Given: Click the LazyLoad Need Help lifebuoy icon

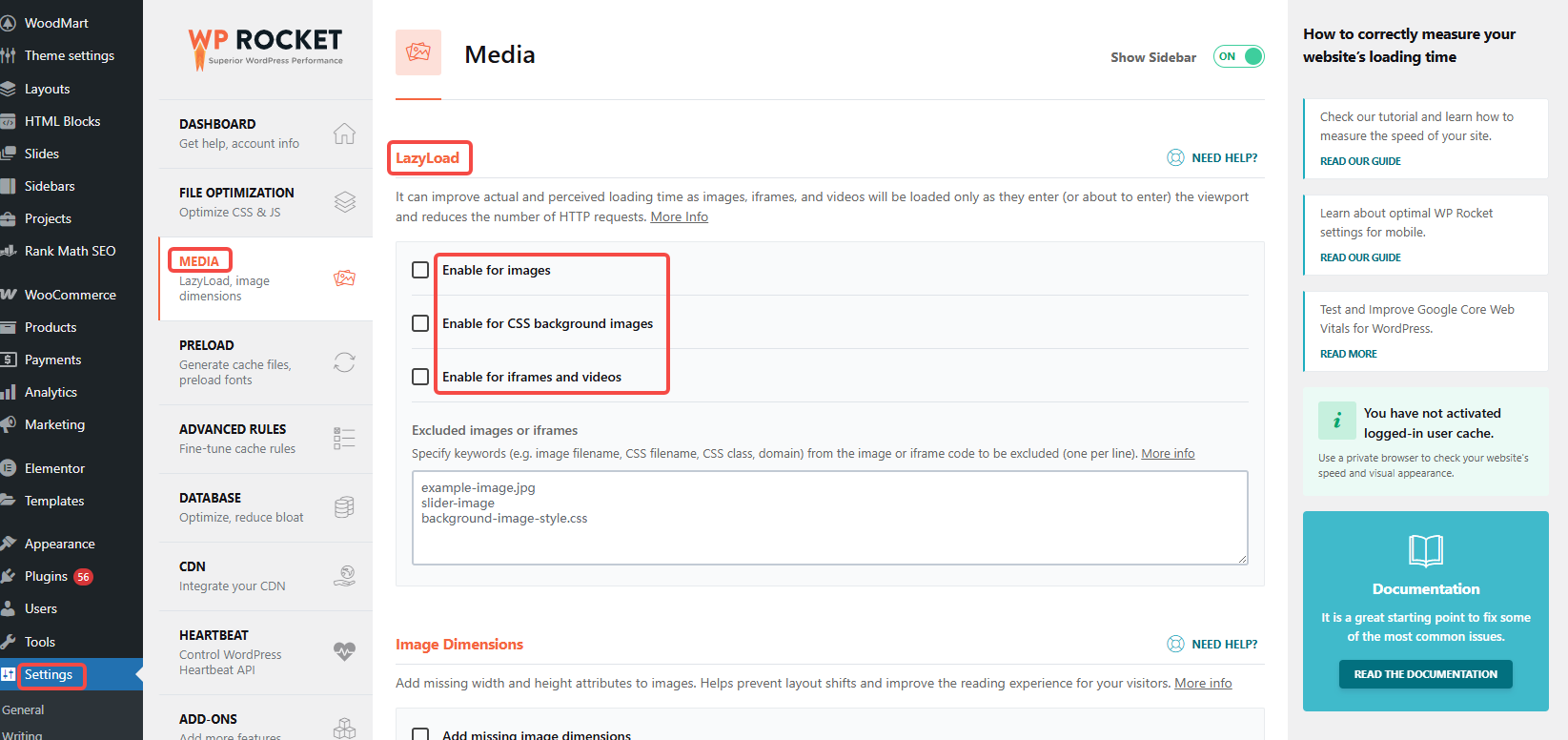Looking at the screenshot, I should (1175, 158).
